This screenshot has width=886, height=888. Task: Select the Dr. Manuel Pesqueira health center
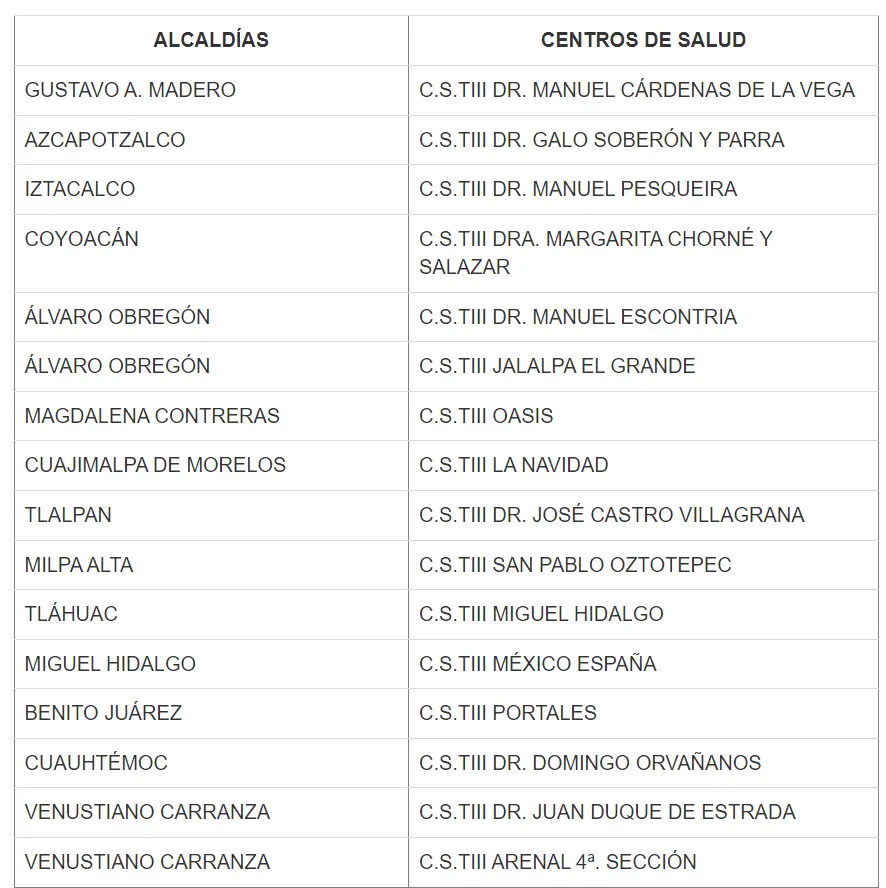578,189
